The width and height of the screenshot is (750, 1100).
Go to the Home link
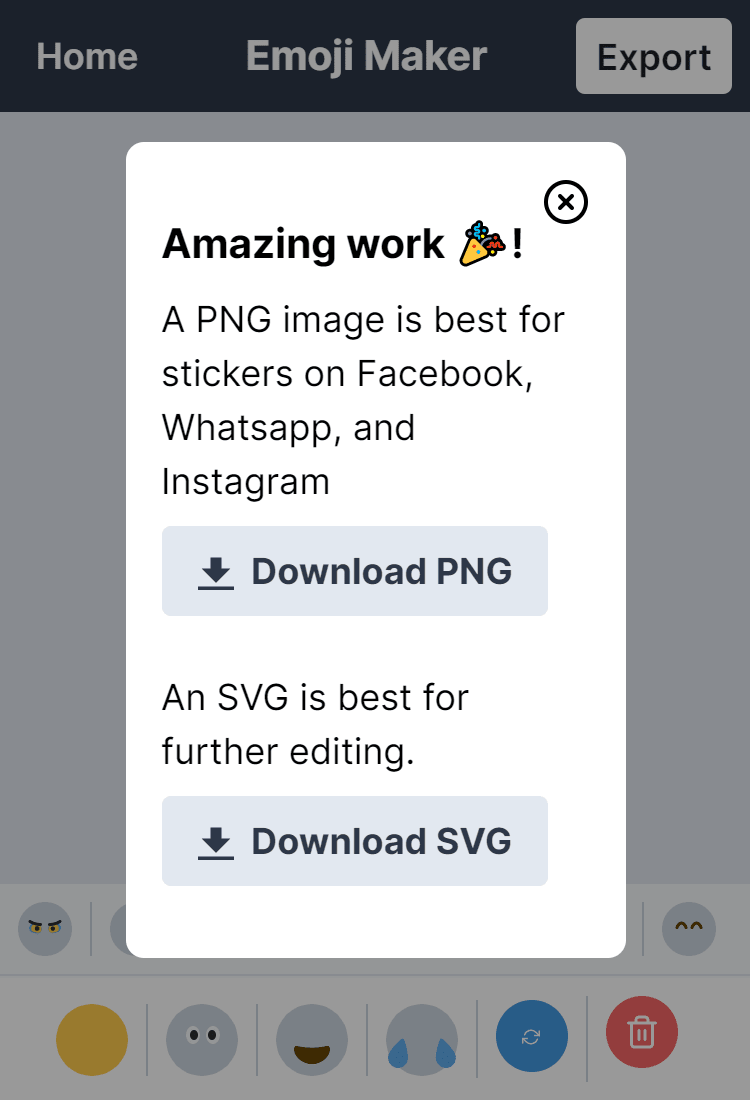[x=87, y=56]
